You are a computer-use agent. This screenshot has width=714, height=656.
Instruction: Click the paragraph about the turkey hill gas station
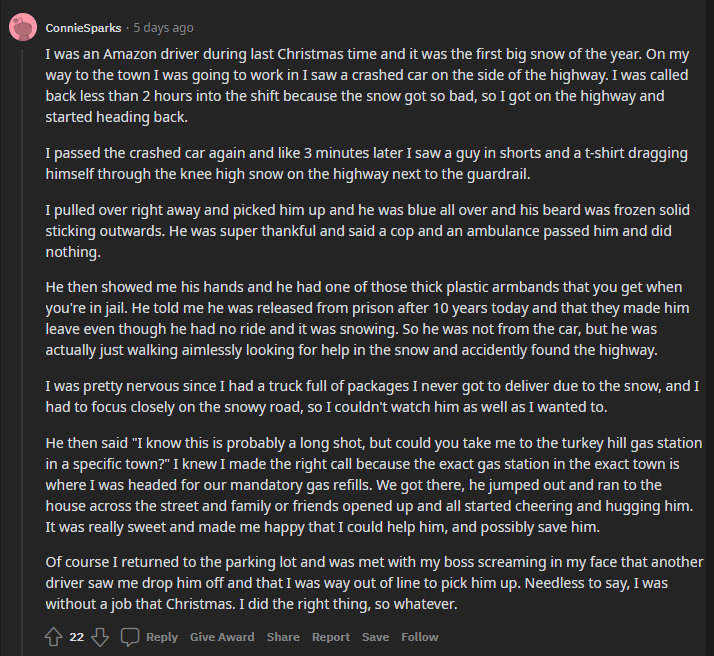(373, 485)
